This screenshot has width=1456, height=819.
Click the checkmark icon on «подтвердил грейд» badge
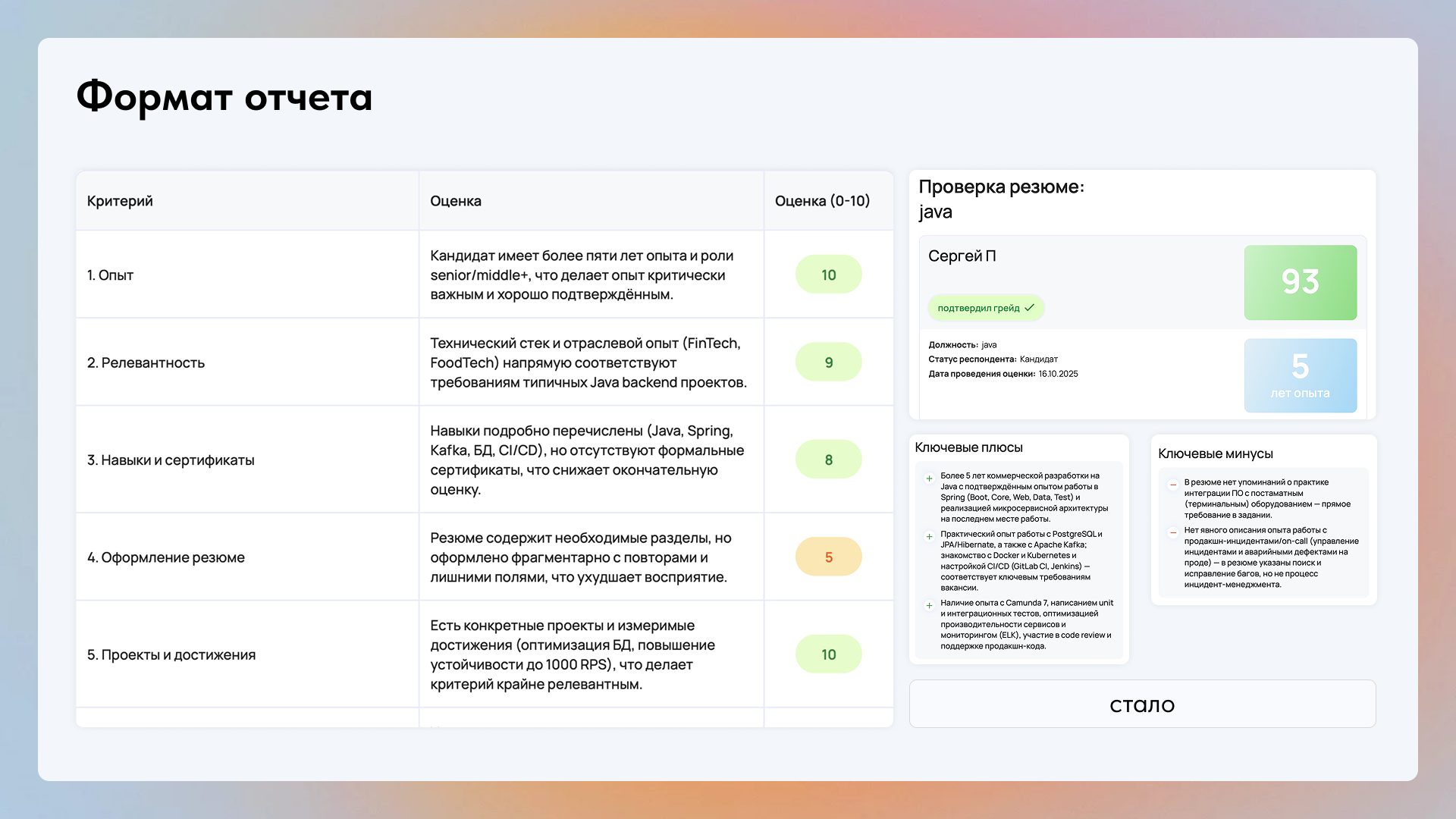pos(1030,307)
